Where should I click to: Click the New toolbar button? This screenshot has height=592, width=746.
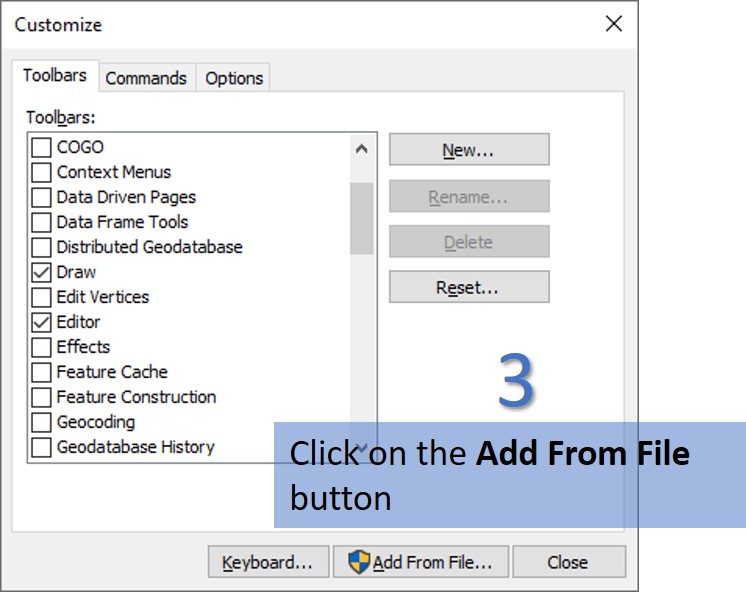[468, 150]
